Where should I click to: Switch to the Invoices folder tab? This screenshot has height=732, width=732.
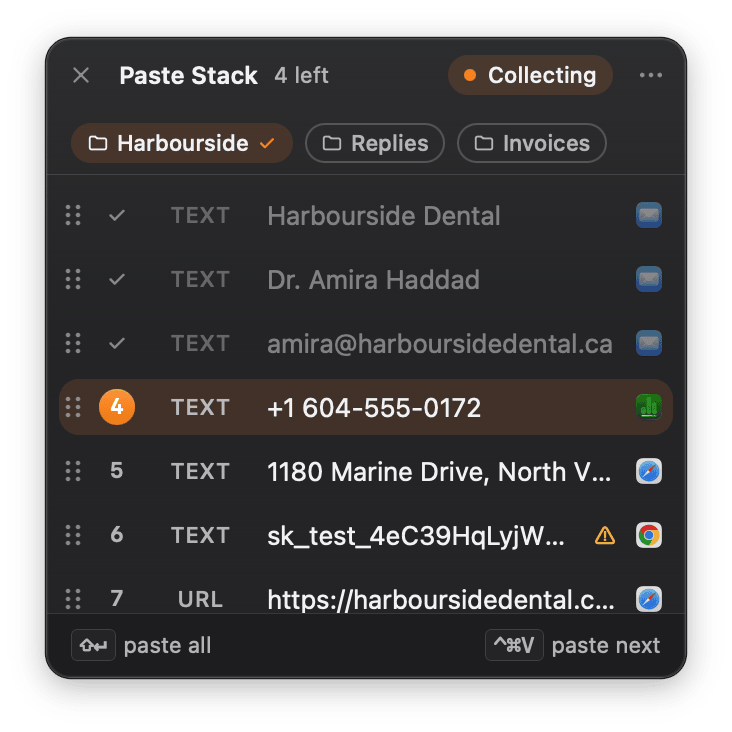[x=532, y=143]
